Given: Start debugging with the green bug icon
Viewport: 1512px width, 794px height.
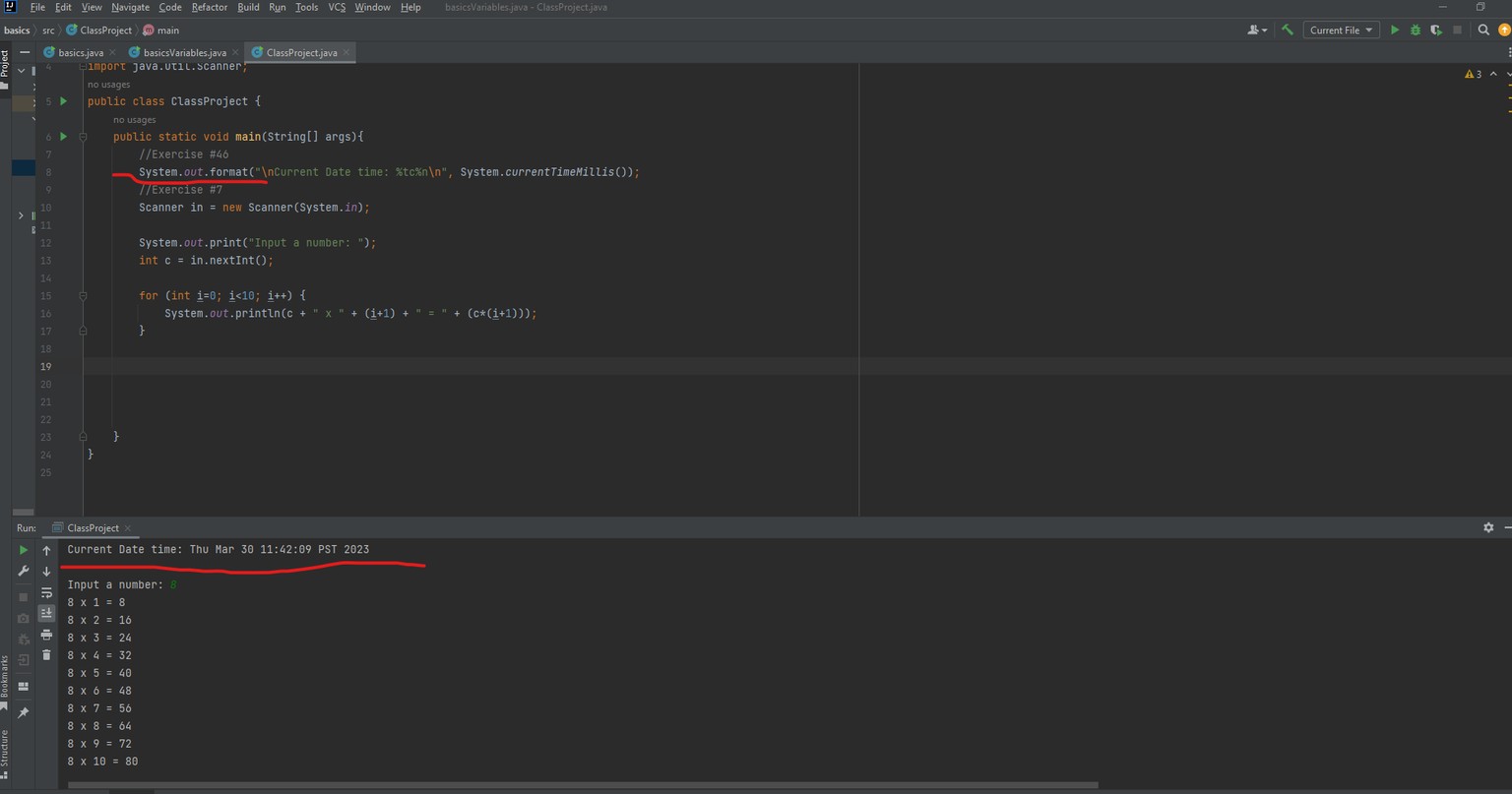Looking at the screenshot, I should [1416, 31].
